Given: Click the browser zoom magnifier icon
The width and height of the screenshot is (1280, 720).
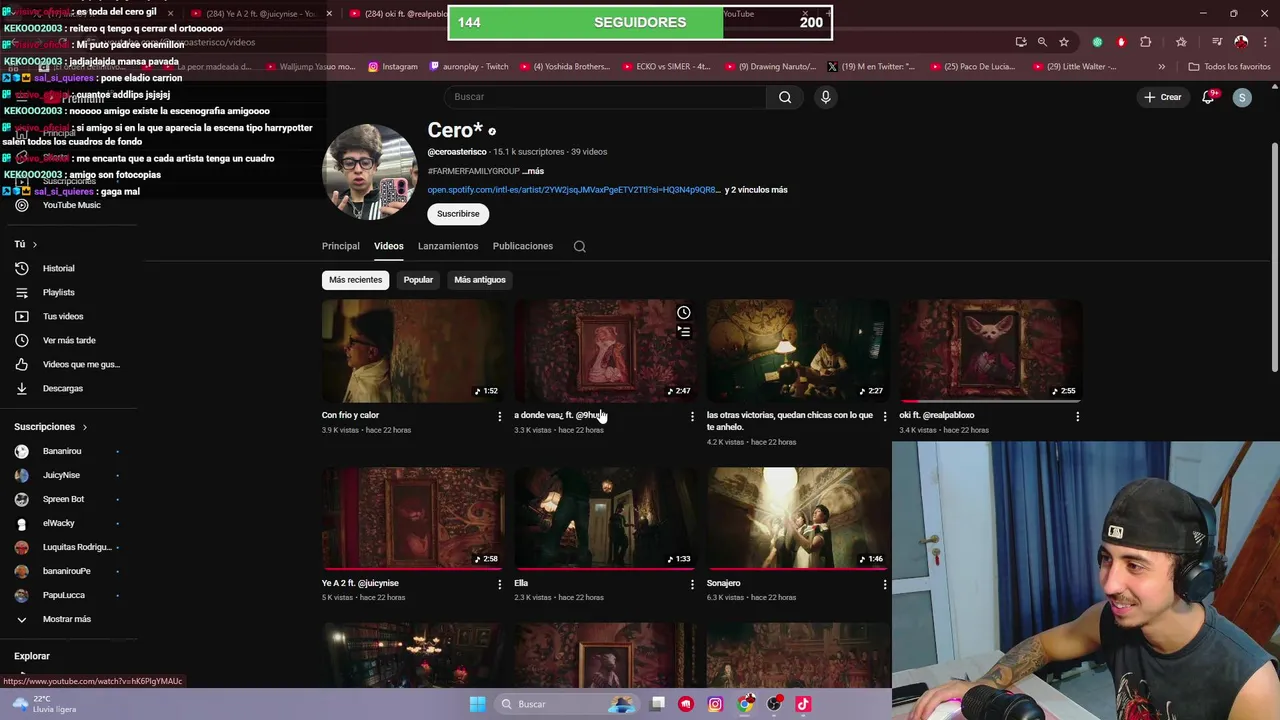Looking at the screenshot, I should coord(1042,42).
